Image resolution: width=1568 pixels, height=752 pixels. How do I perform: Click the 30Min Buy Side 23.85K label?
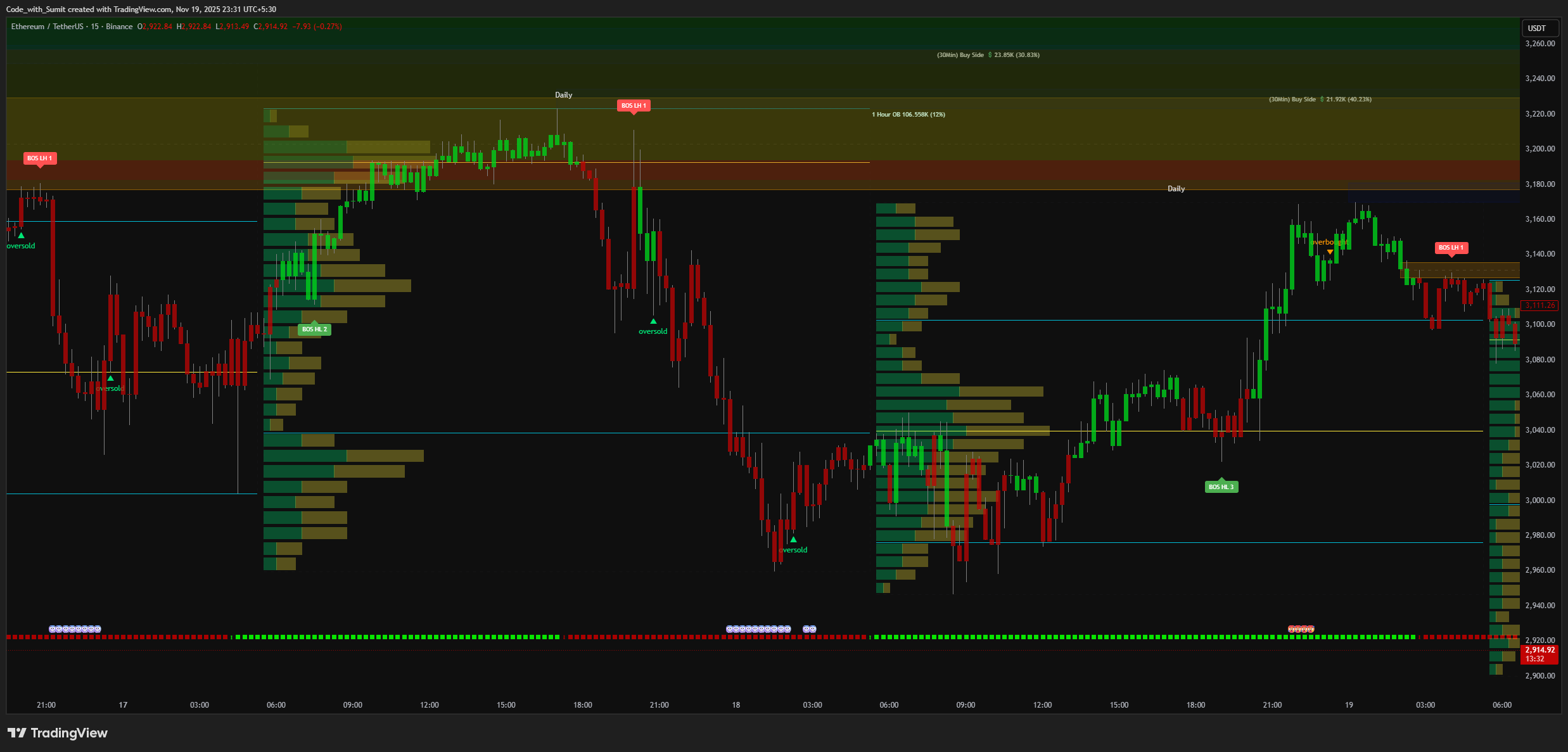988,55
